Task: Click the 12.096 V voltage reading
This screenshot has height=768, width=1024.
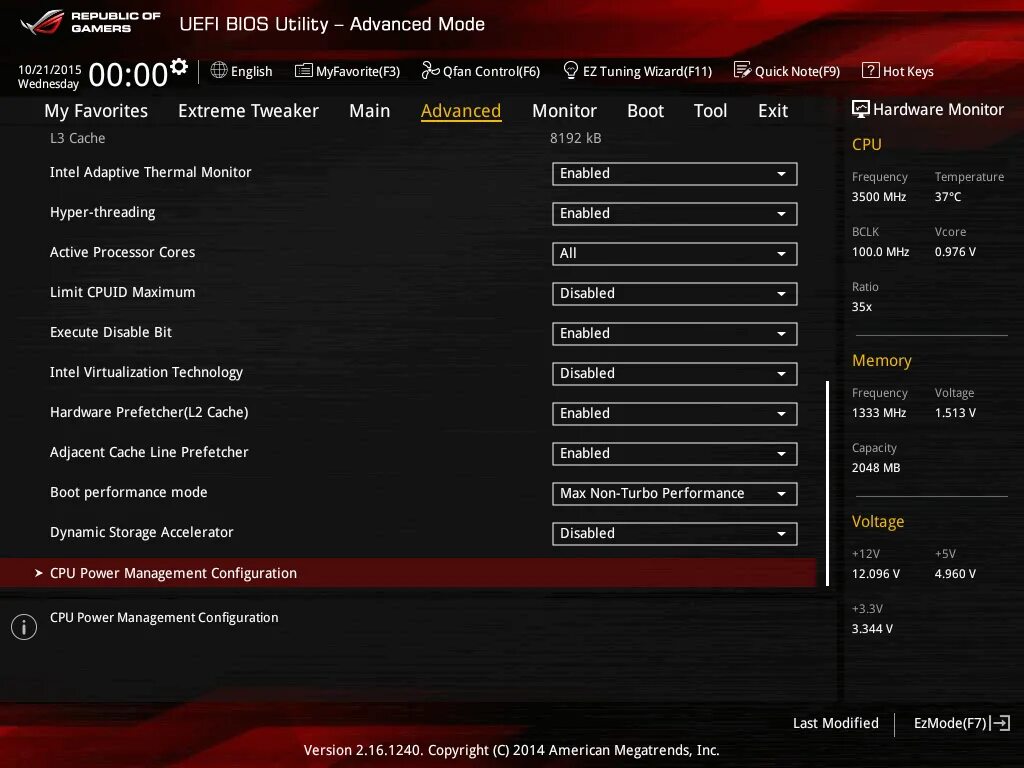Action: click(875, 573)
